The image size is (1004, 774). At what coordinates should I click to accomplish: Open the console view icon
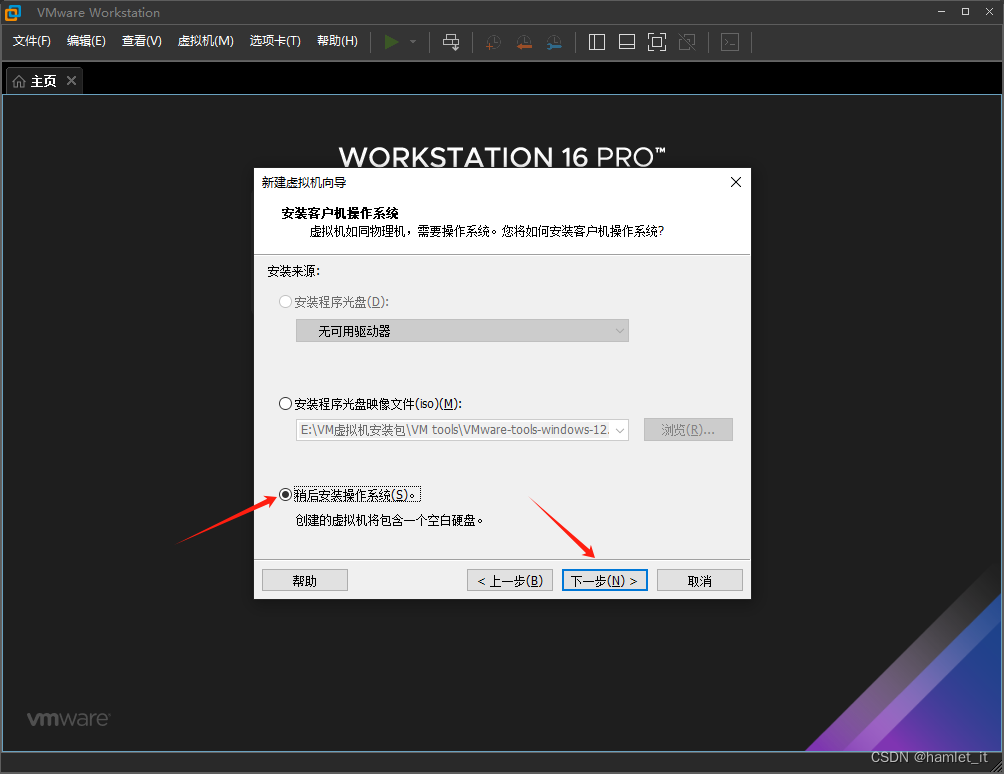click(730, 42)
